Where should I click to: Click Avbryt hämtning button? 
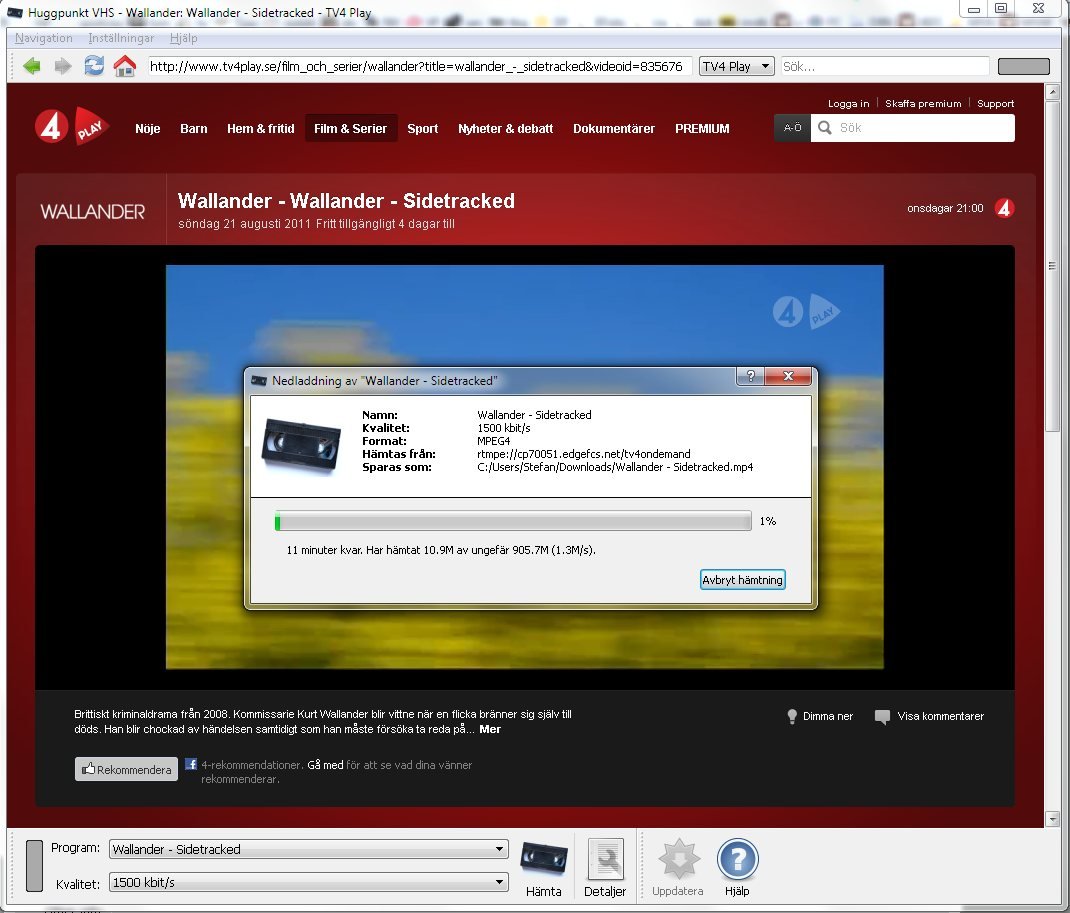tap(742, 580)
